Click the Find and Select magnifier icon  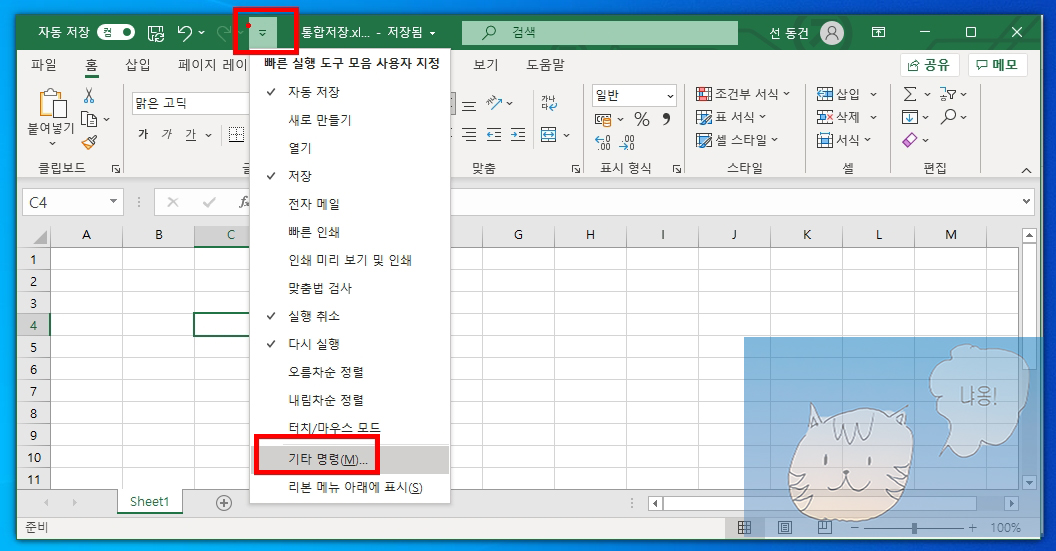click(x=949, y=117)
